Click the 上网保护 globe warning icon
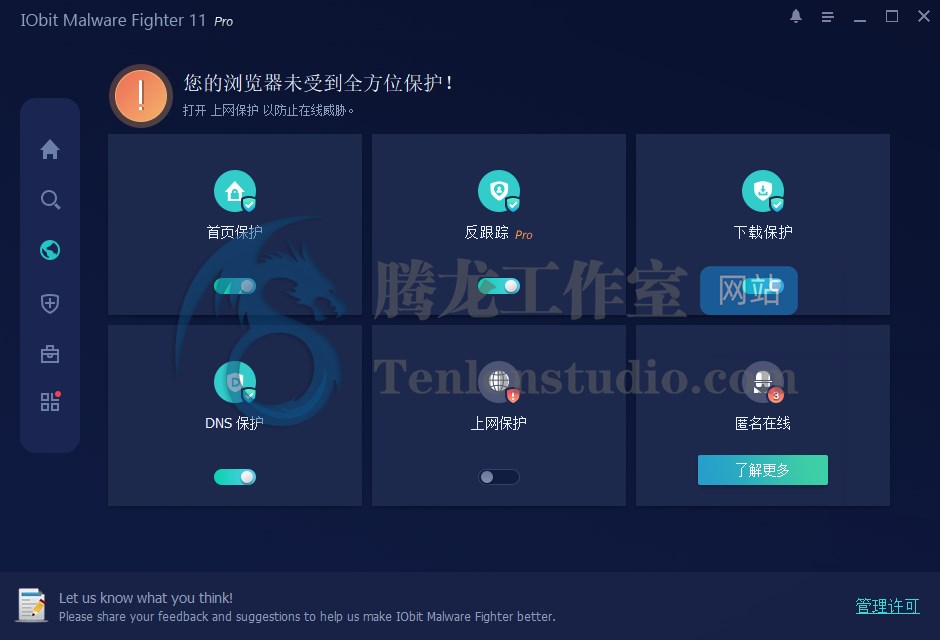 (x=499, y=382)
